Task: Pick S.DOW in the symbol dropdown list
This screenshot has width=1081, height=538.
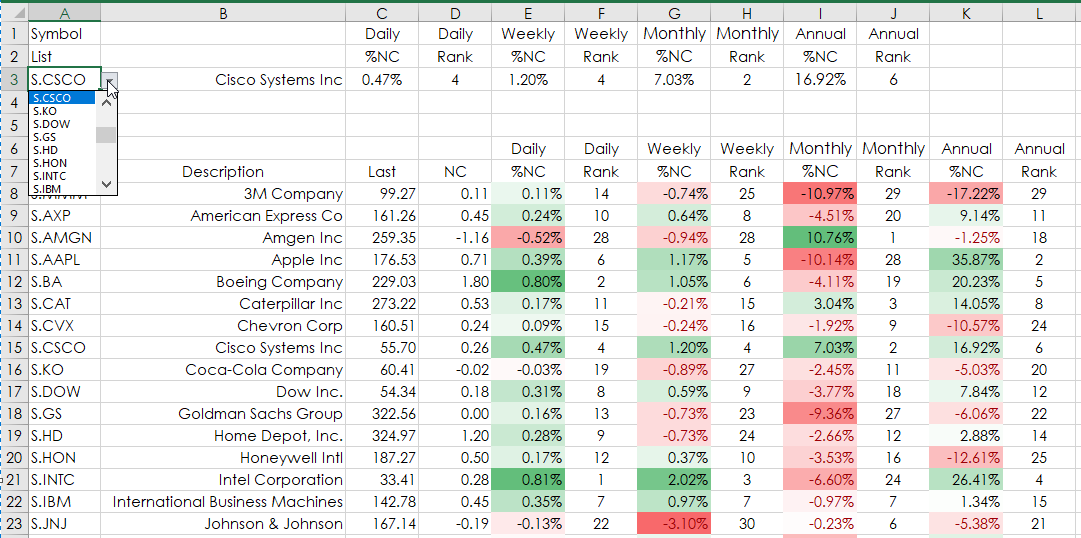Action: [x=62, y=124]
